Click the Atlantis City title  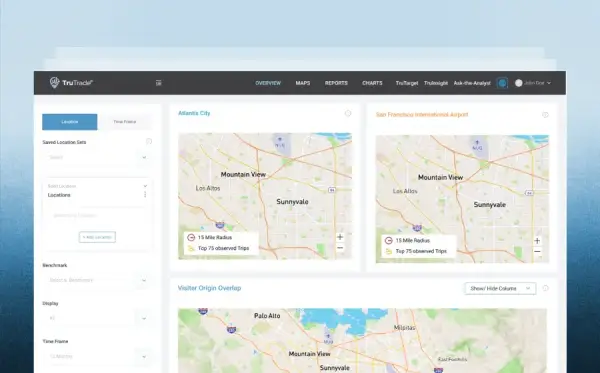(194, 113)
